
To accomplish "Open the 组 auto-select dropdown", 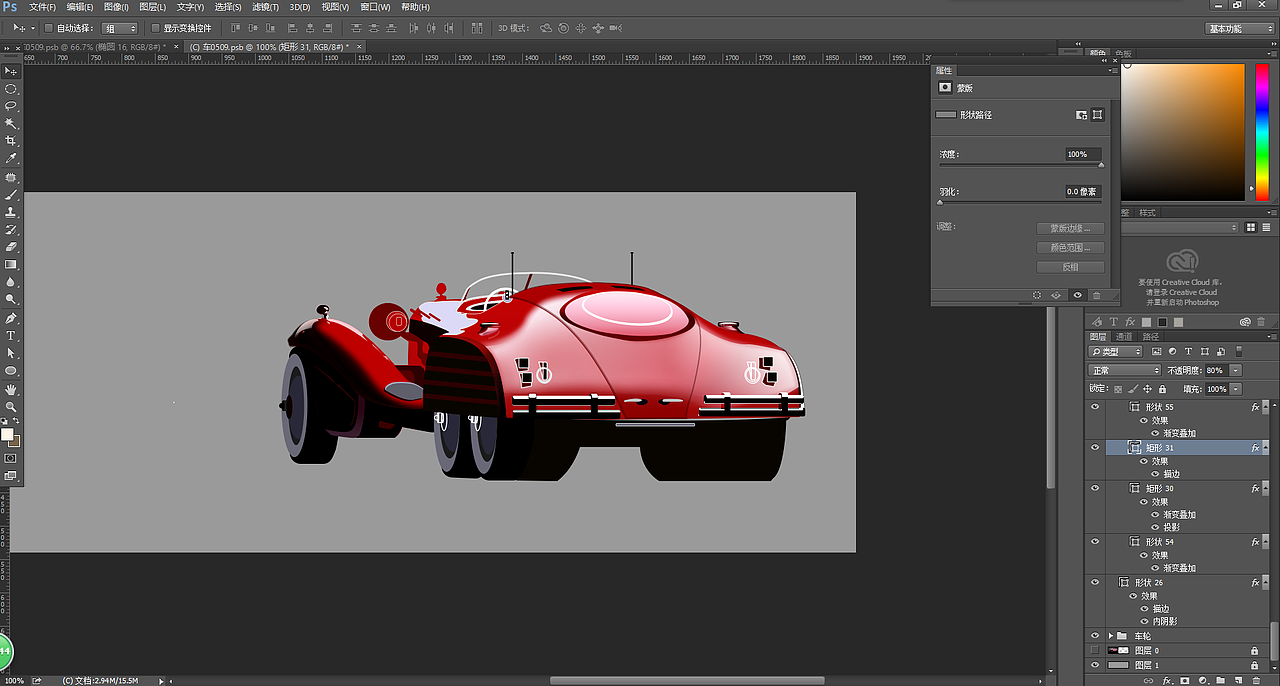I will click(x=120, y=28).
